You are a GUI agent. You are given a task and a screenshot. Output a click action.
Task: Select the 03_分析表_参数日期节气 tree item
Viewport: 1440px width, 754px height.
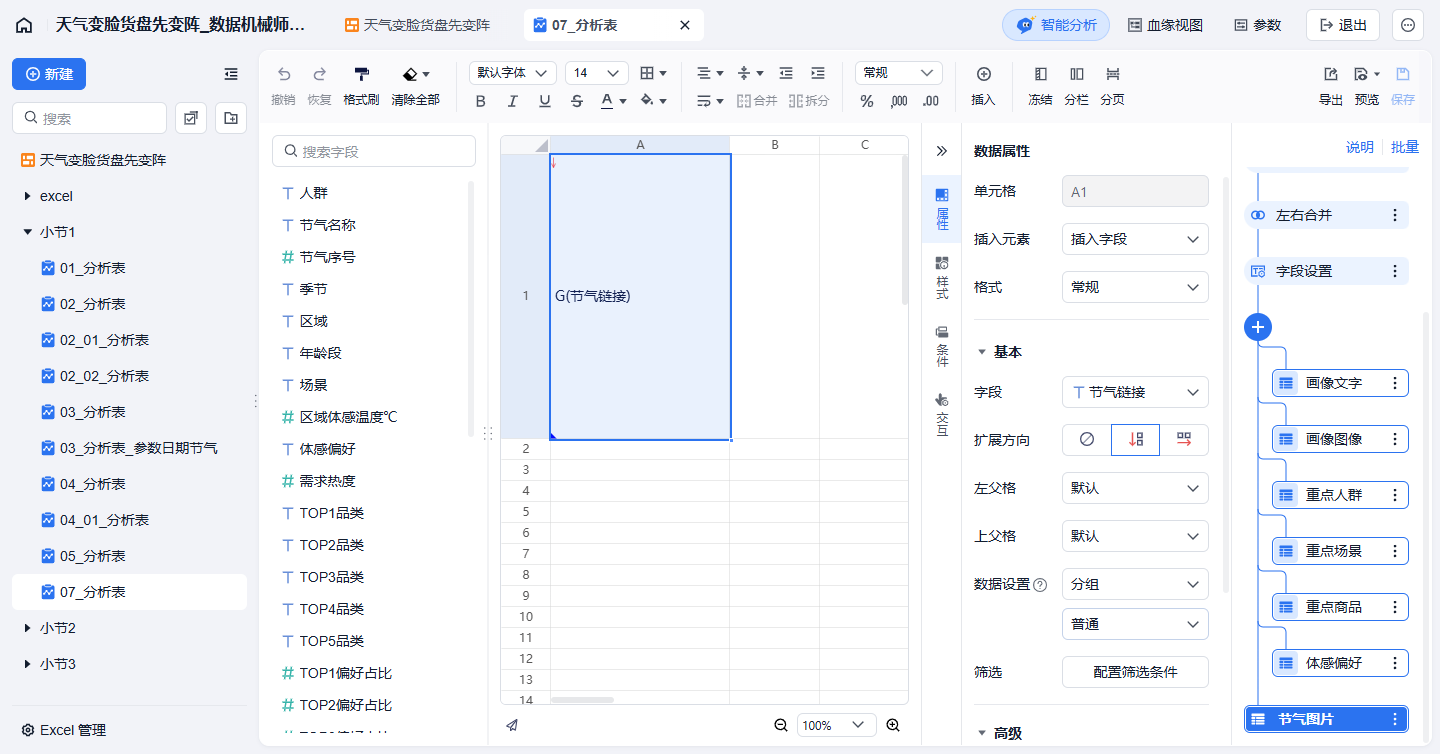(x=129, y=448)
